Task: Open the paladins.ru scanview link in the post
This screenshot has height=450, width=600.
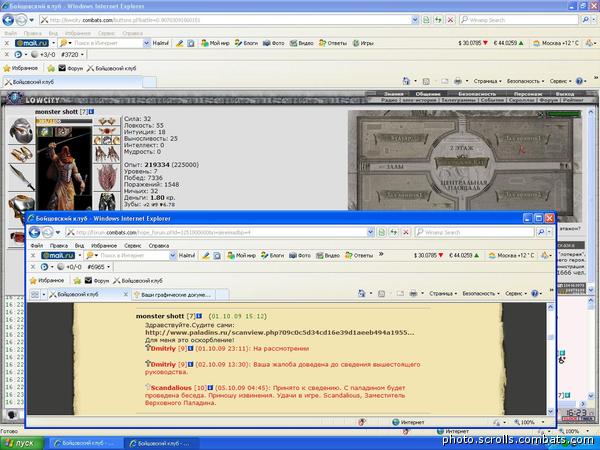Action: (x=279, y=332)
